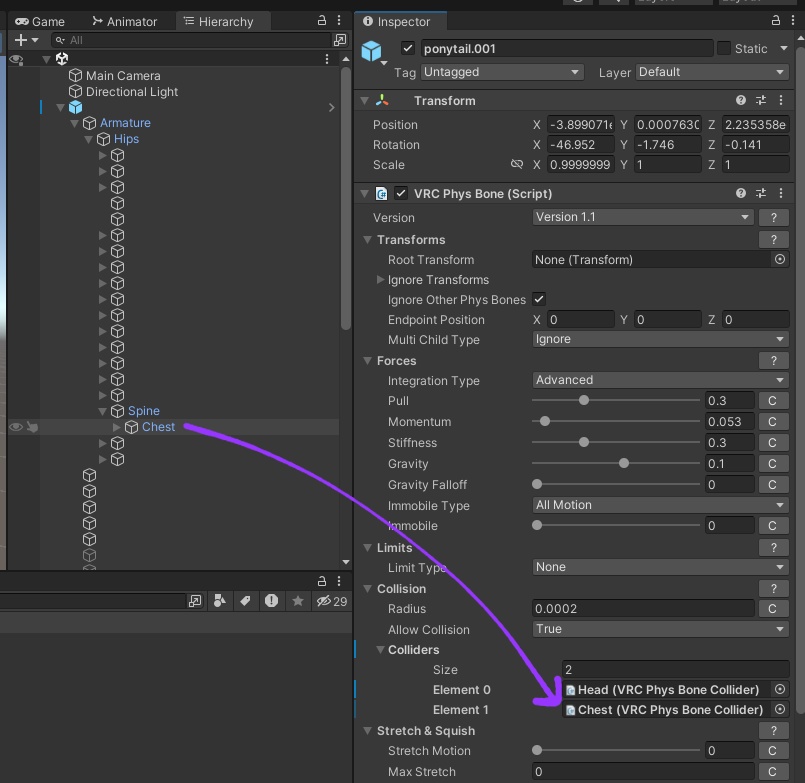This screenshot has width=805, height=783.
Task: Click the Project favorites star icon
Action: click(298, 601)
